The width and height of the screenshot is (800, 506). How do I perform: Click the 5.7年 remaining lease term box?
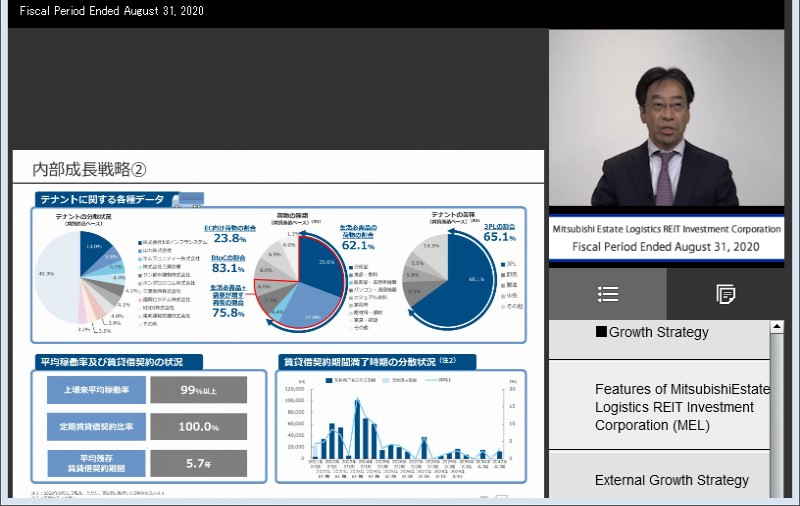(x=198, y=463)
